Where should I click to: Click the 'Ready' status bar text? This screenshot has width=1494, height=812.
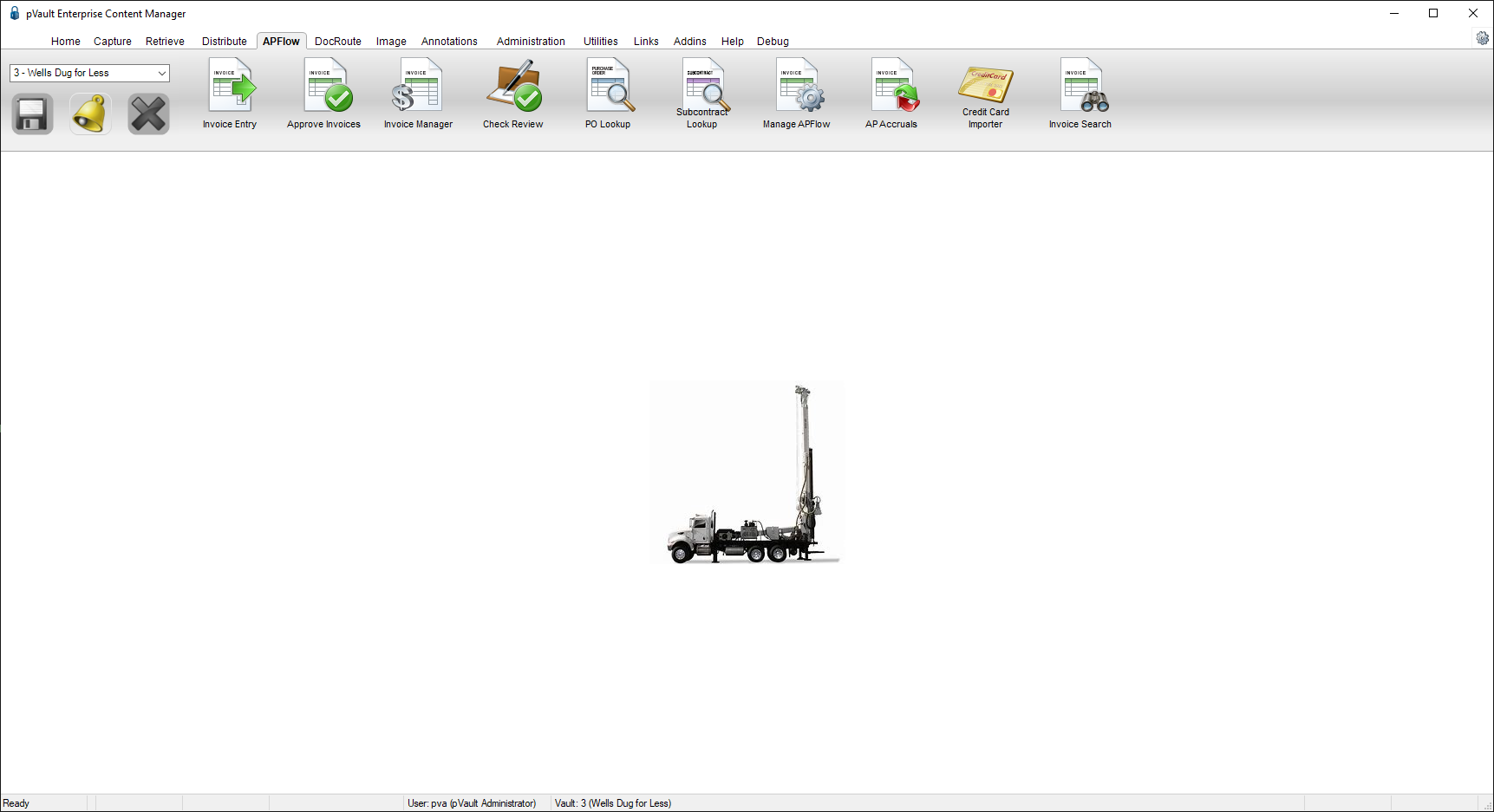coord(16,803)
